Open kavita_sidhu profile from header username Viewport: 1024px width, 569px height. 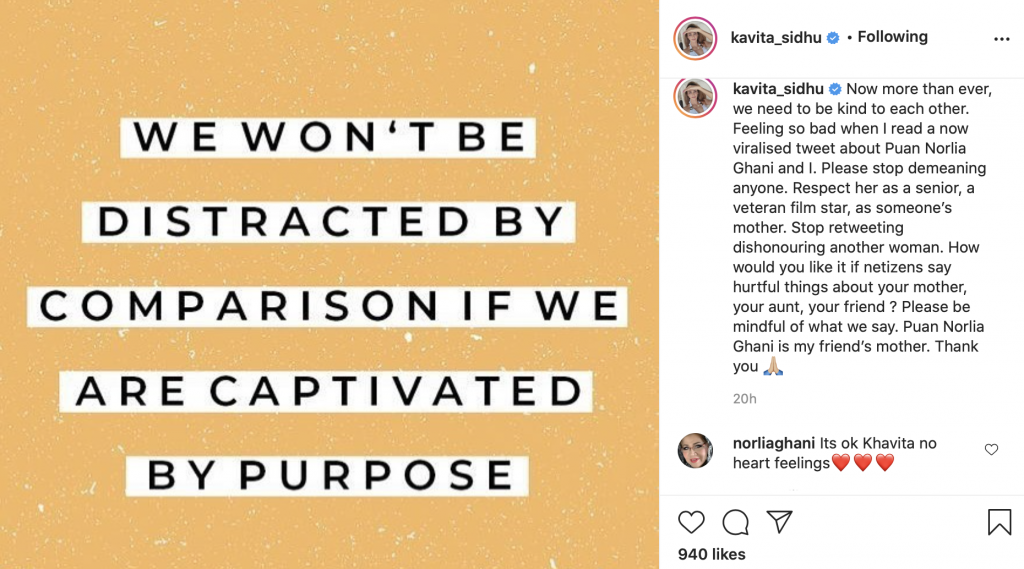[x=777, y=37]
